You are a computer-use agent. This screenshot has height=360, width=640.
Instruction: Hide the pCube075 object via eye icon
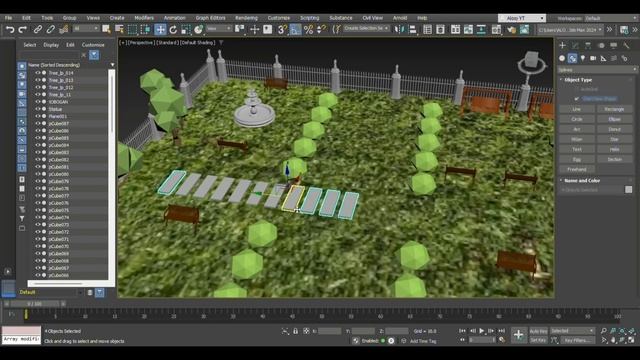tap(38, 210)
